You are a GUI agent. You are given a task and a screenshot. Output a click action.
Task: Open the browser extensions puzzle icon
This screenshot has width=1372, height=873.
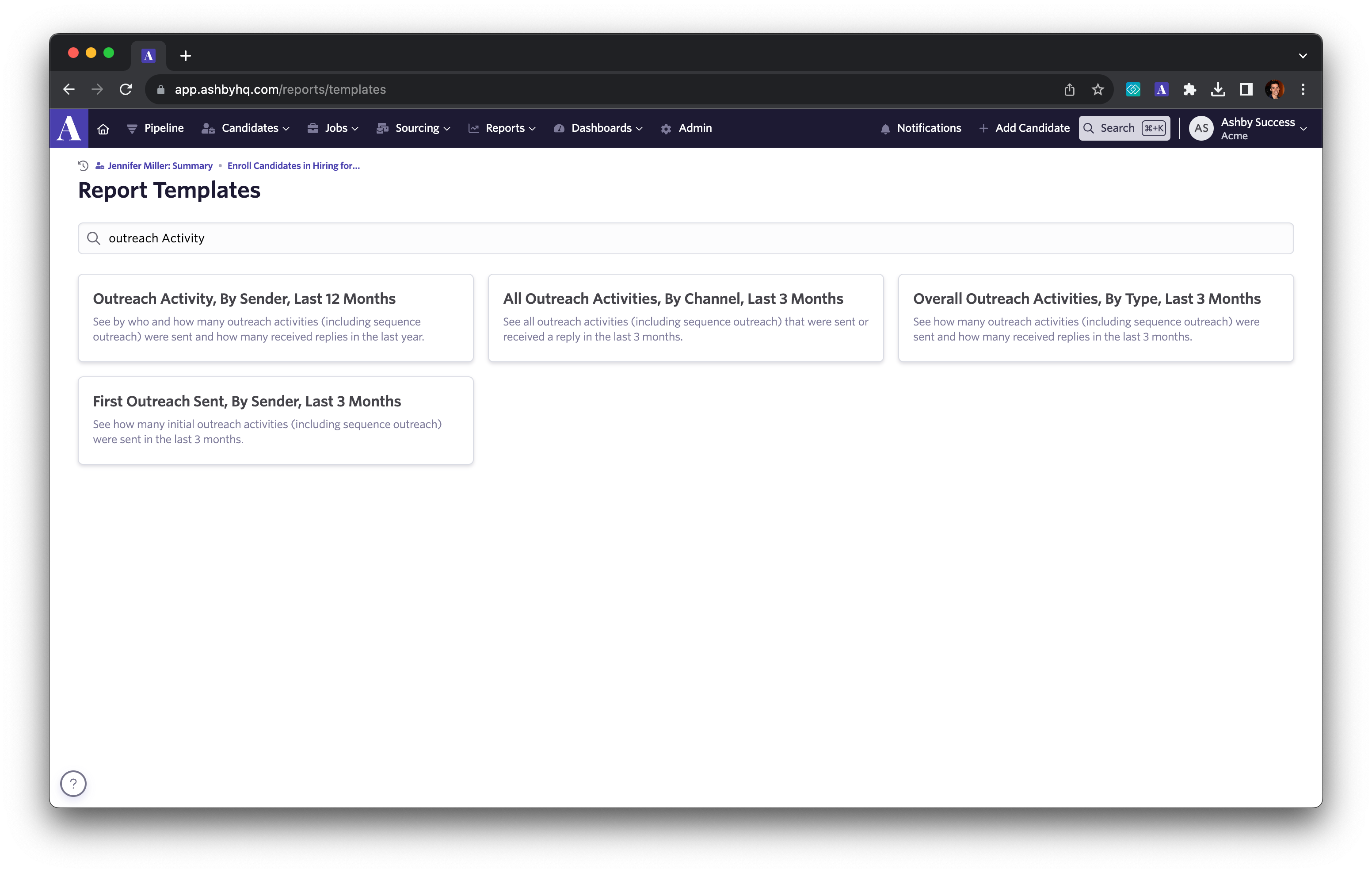pos(1190,89)
